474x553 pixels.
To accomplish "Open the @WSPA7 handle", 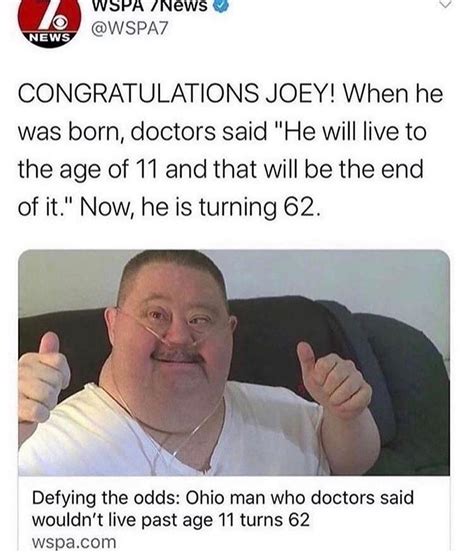I will [130, 29].
